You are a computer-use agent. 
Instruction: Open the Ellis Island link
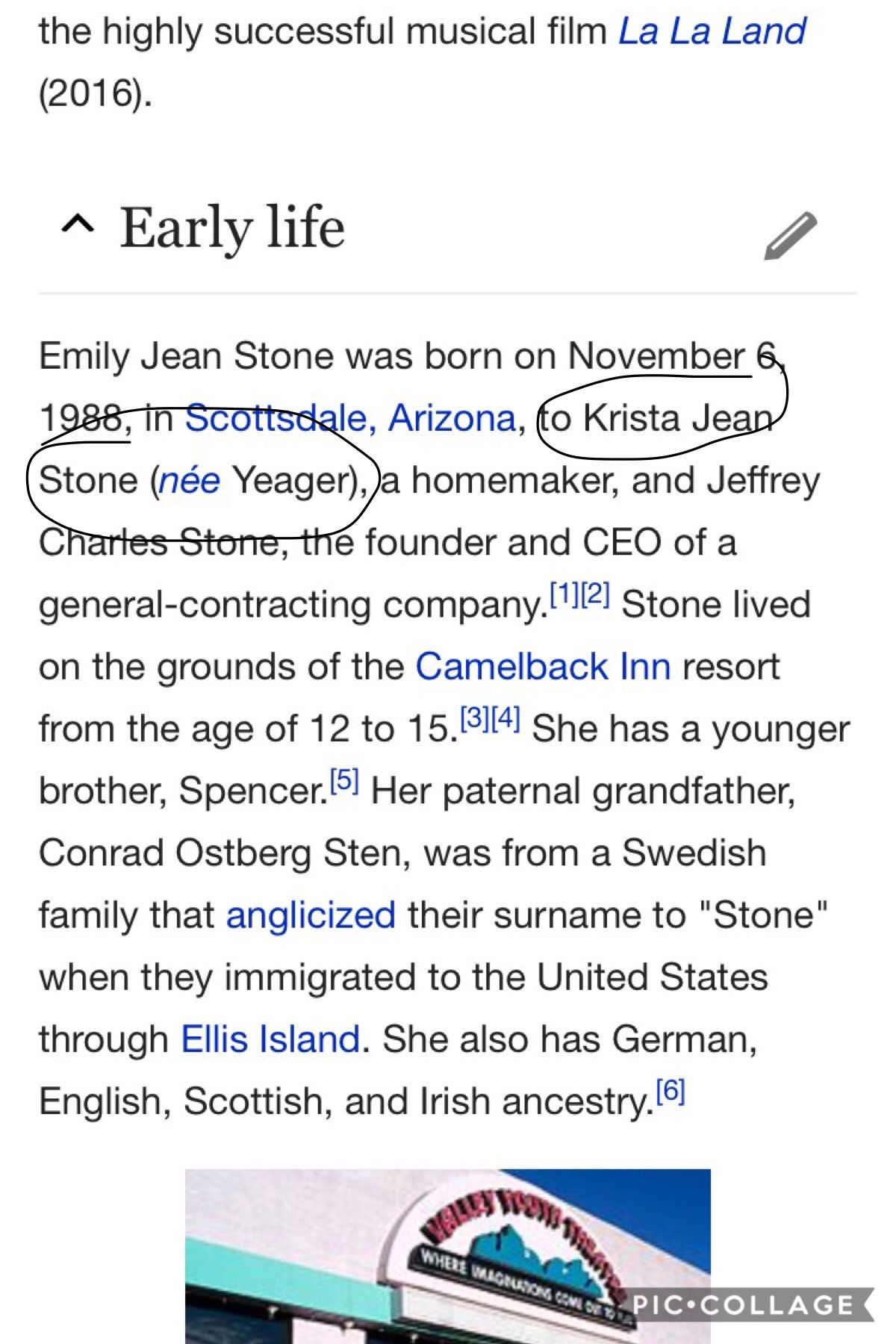tap(270, 1039)
